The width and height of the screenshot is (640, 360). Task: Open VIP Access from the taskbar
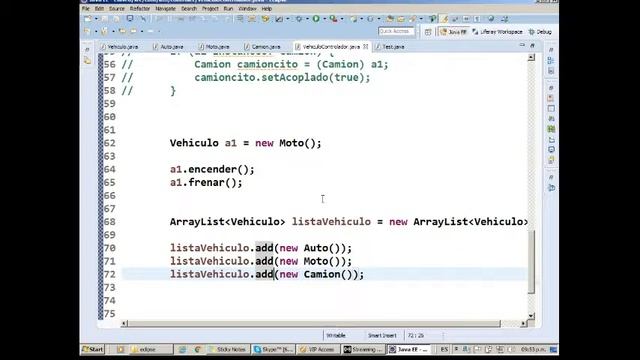pos(318,349)
